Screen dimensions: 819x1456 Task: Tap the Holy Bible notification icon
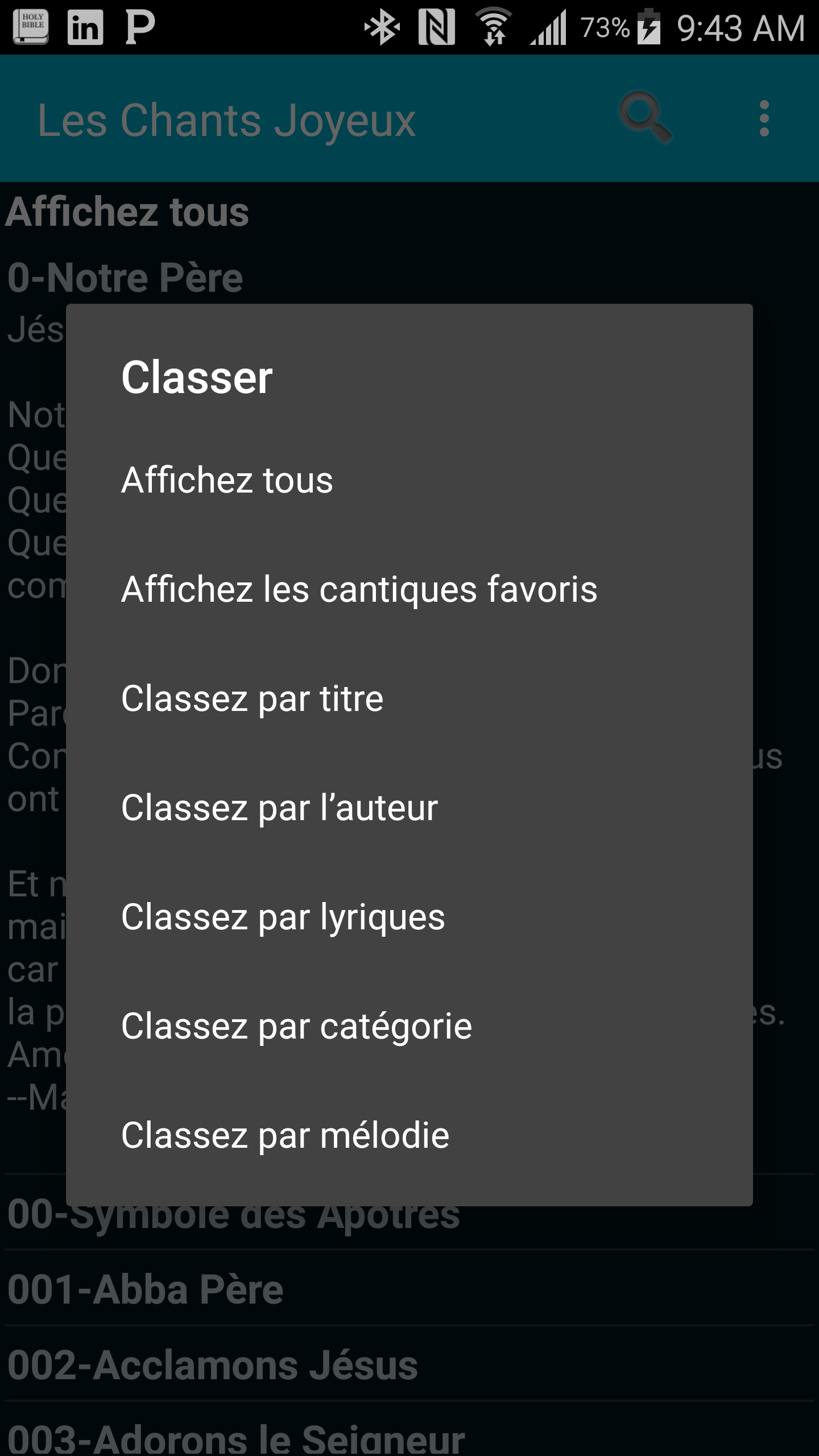[x=31, y=27]
